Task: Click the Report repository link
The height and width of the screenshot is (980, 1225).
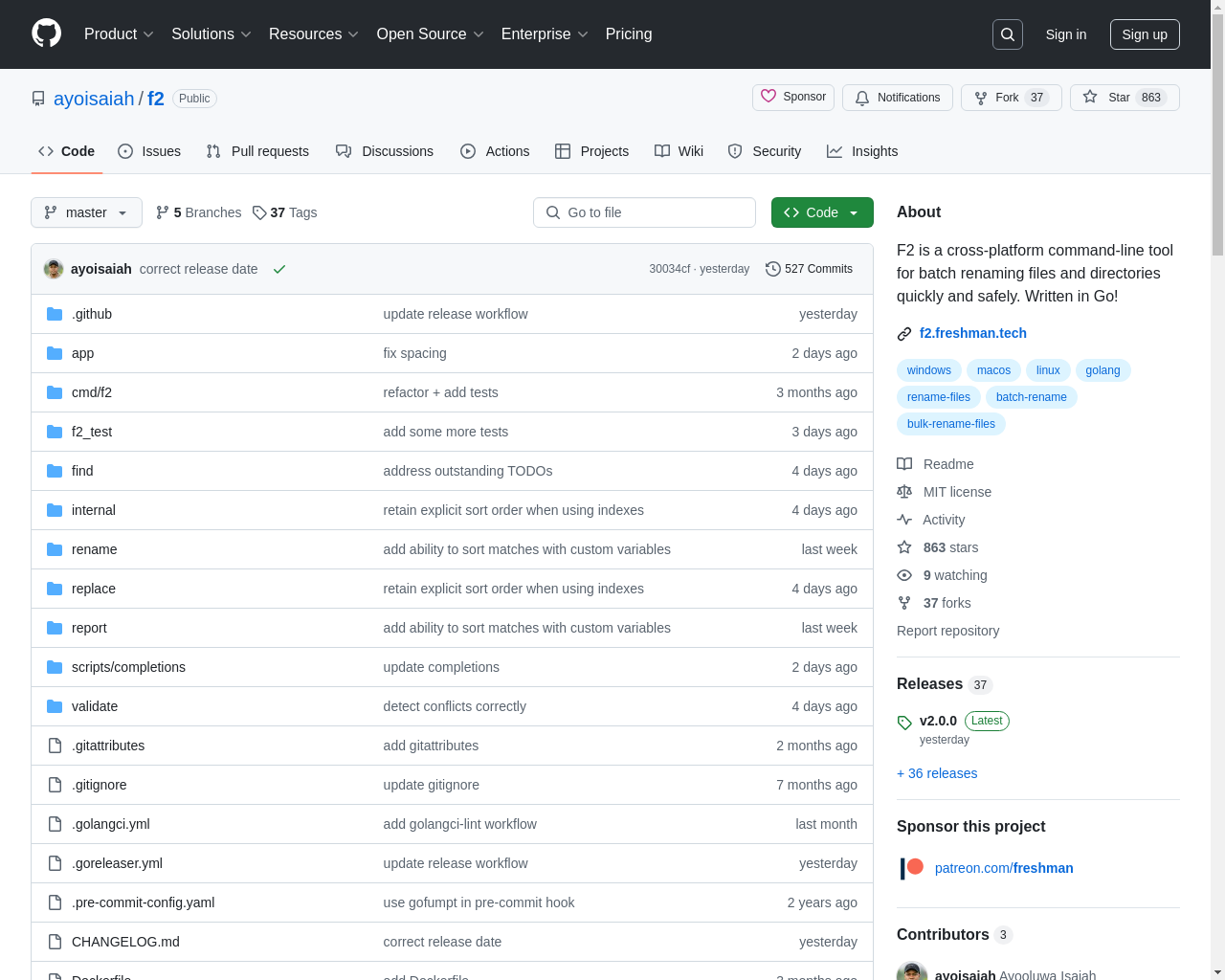Action: click(947, 631)
